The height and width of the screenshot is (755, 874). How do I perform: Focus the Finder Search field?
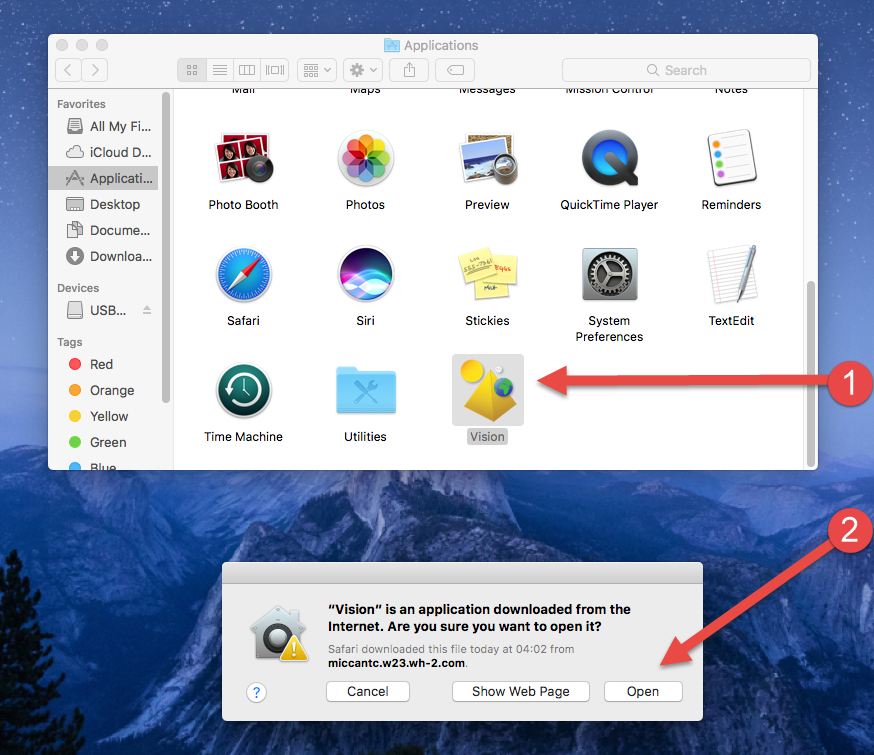point(686,70)
